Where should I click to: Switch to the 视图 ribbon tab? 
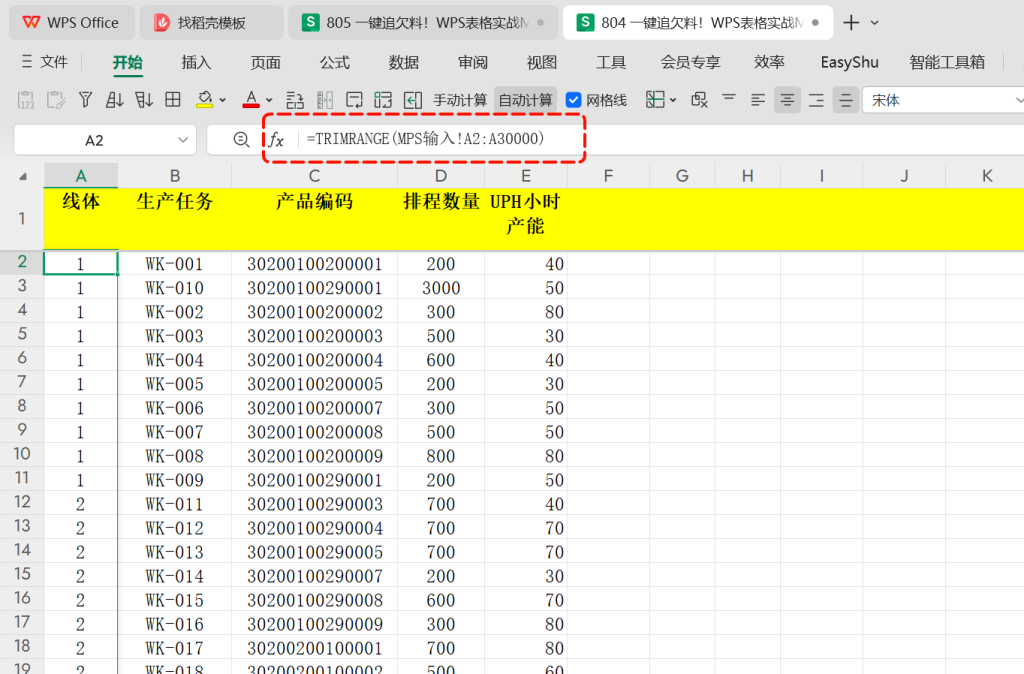click(x=542, y=62)
